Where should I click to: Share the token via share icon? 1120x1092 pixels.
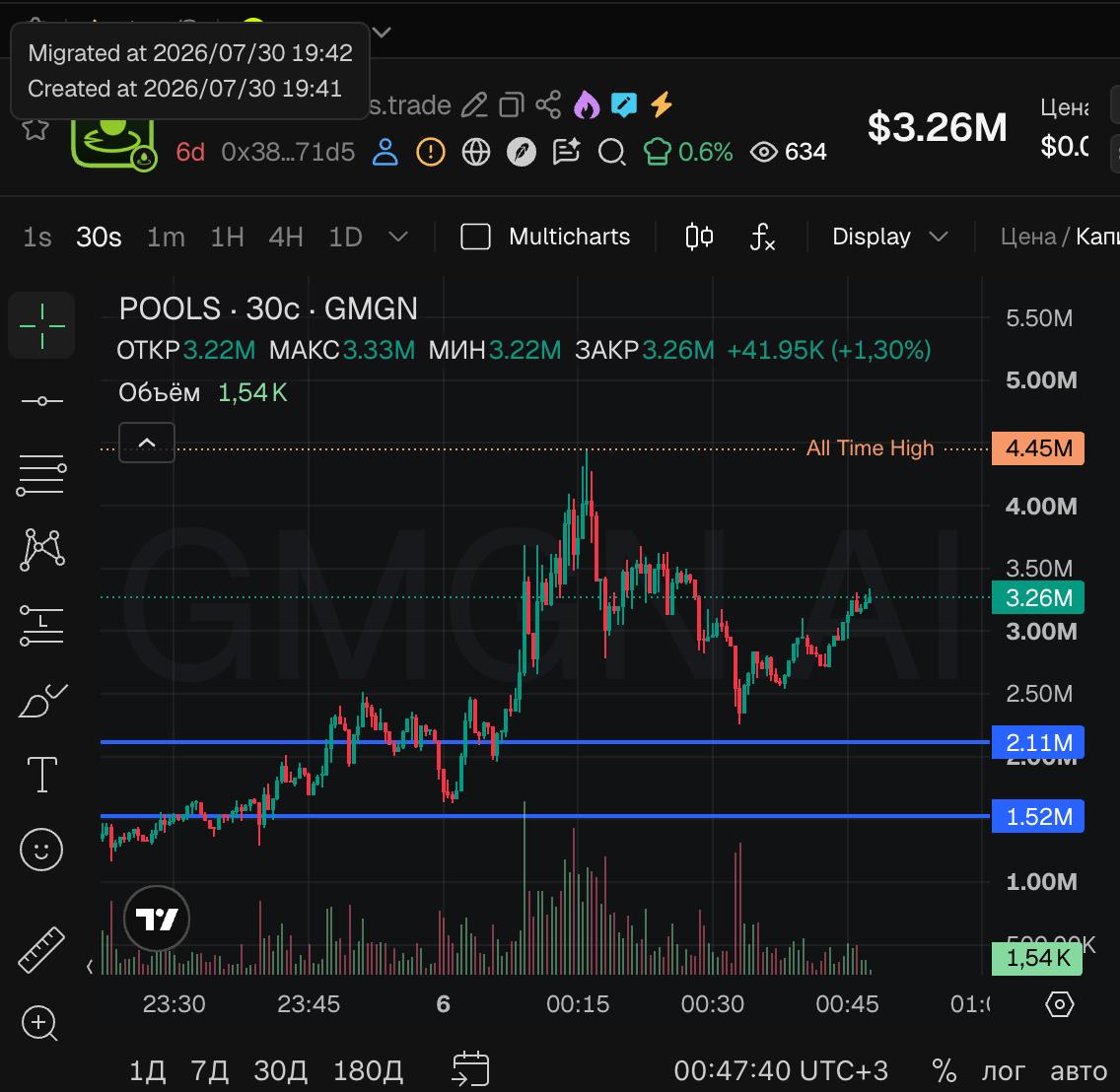[x=548, y=105]
